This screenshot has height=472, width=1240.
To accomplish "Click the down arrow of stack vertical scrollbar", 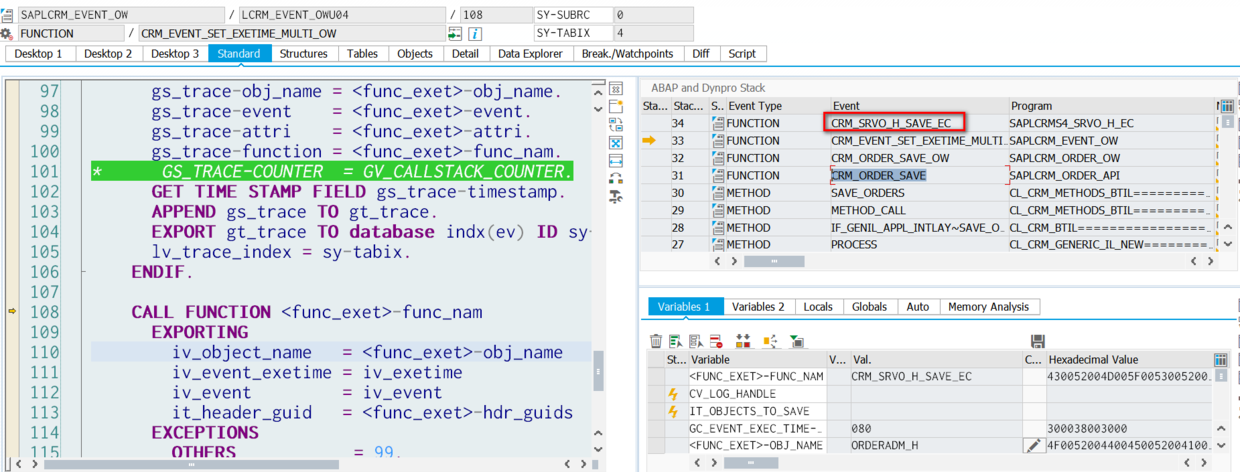I will coord(1226,245).
